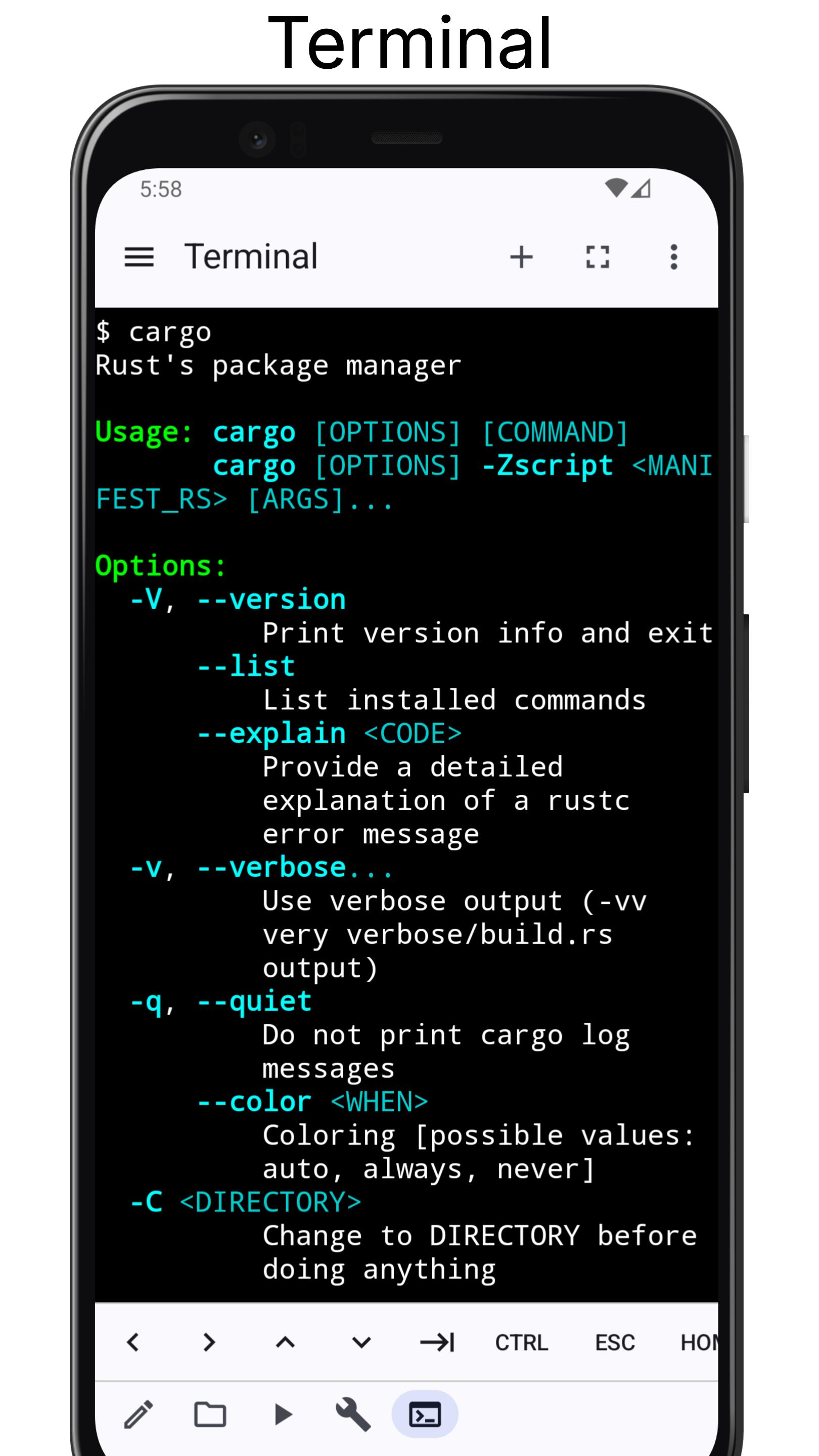The height and width of the screenshot is (1456, 819).
Task: Tap the right arrow key
Action: tap(209, 1342)
